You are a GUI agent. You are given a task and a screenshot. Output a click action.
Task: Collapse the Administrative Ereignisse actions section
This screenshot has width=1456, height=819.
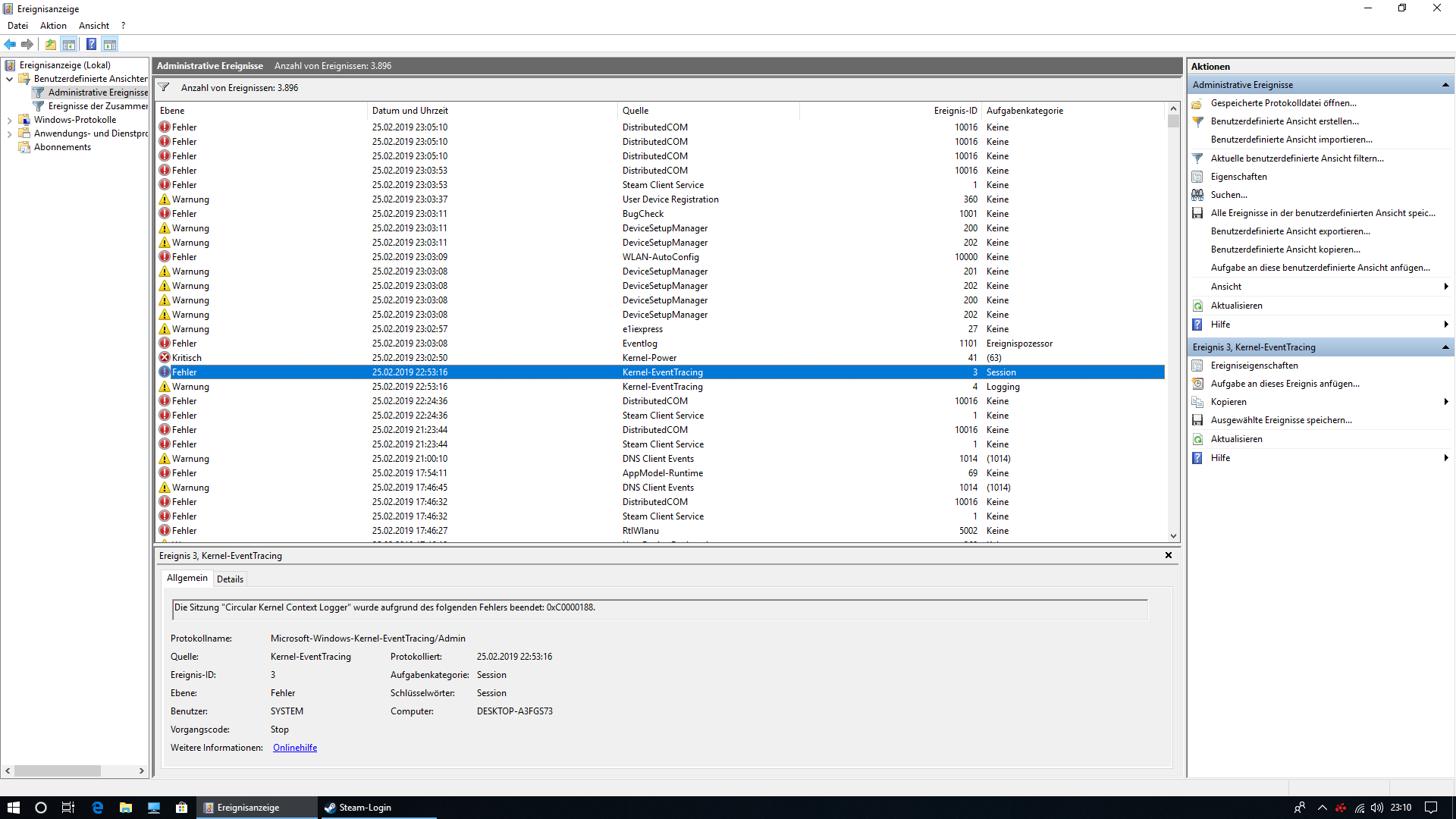[1445, 85]
